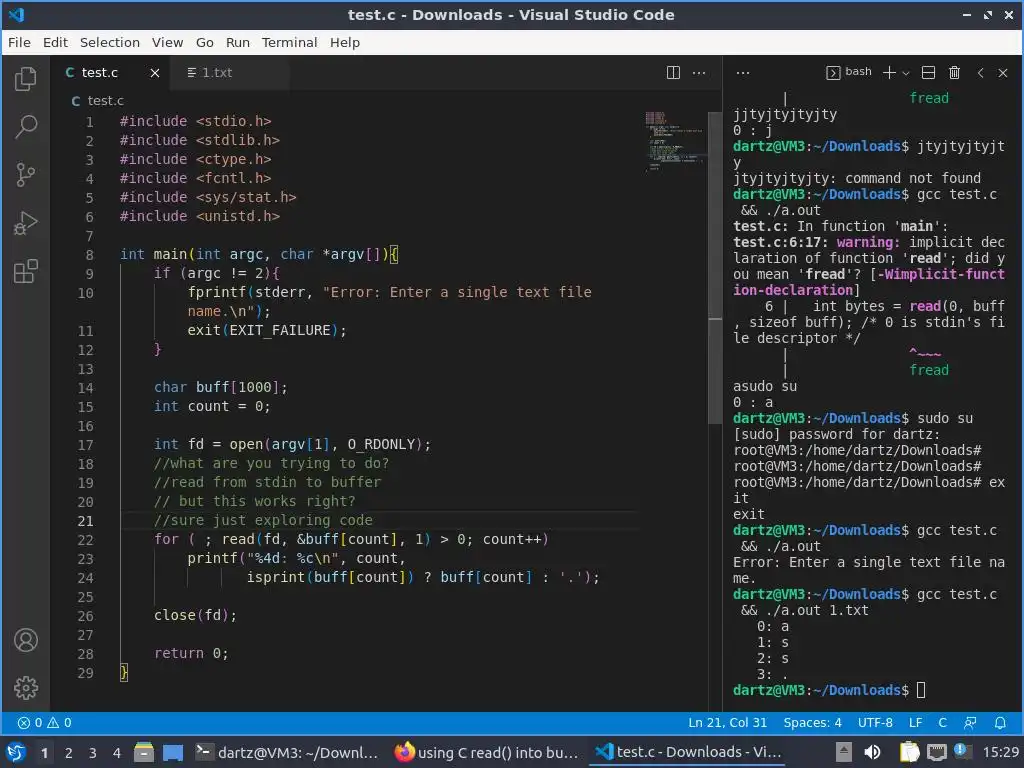
Task: Open the File menu
Action: (x=19, y=42)
